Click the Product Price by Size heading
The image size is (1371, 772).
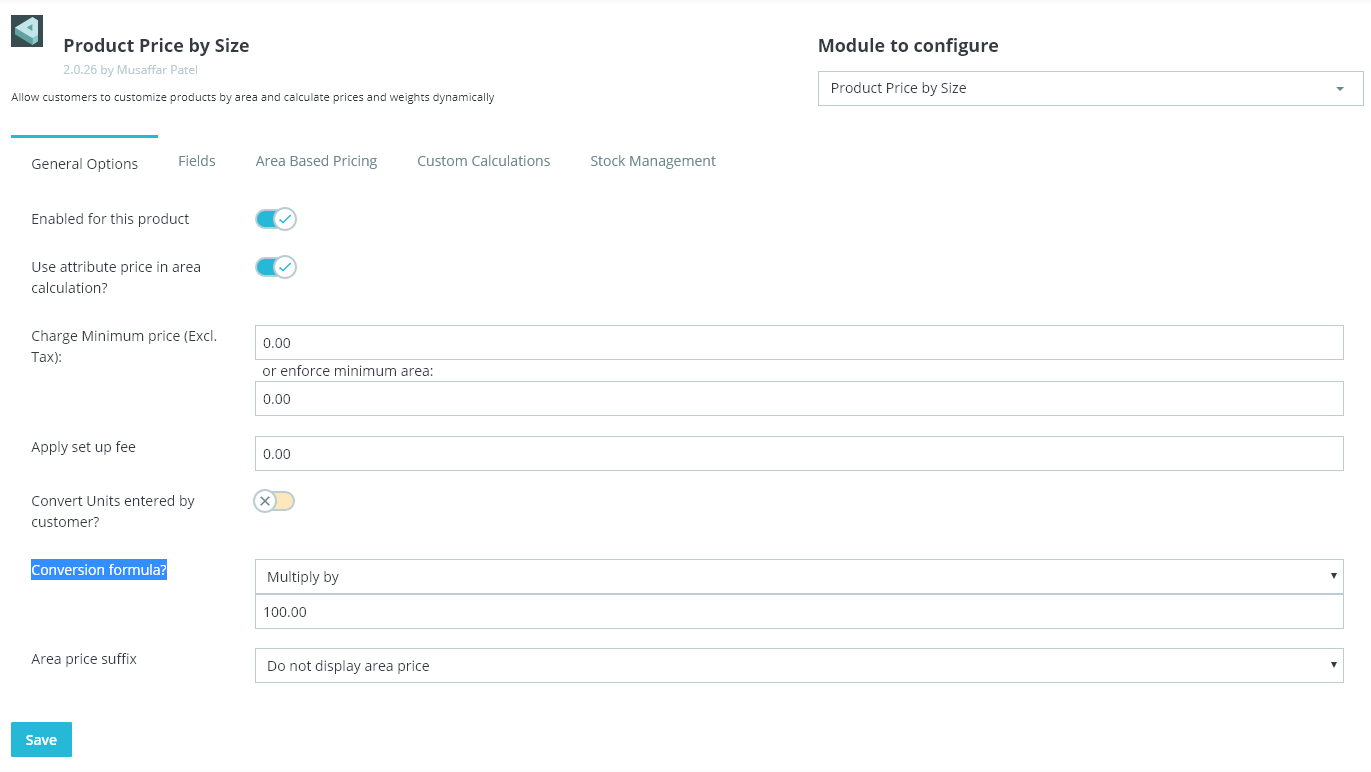tap(156, 45)
